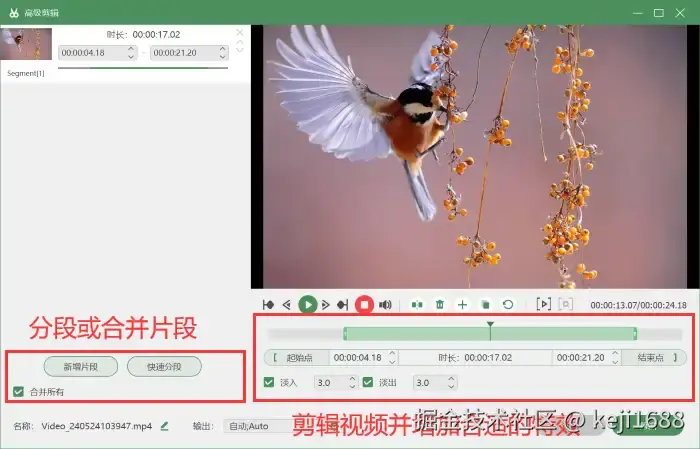Click the file name Video_240524103947.mp4
This screenshot has height=449, width=700.
(x=97, y=426)
